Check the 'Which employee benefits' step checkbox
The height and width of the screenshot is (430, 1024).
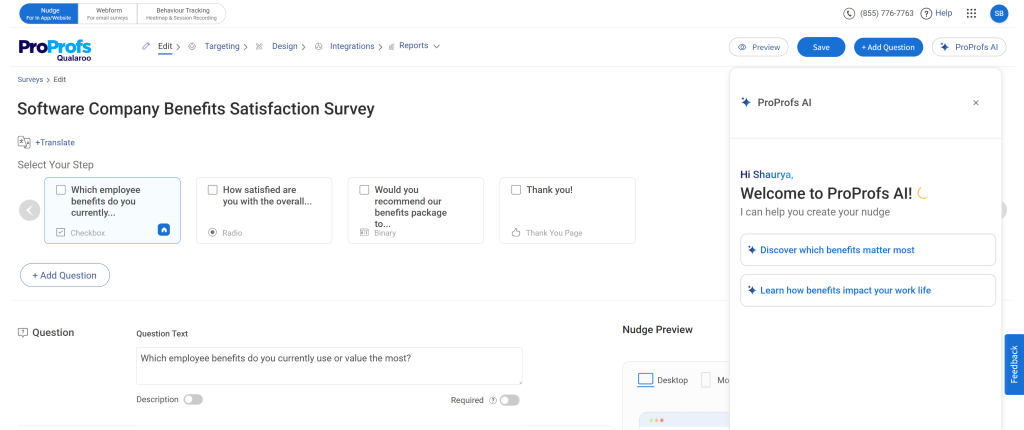coord(61,190)
